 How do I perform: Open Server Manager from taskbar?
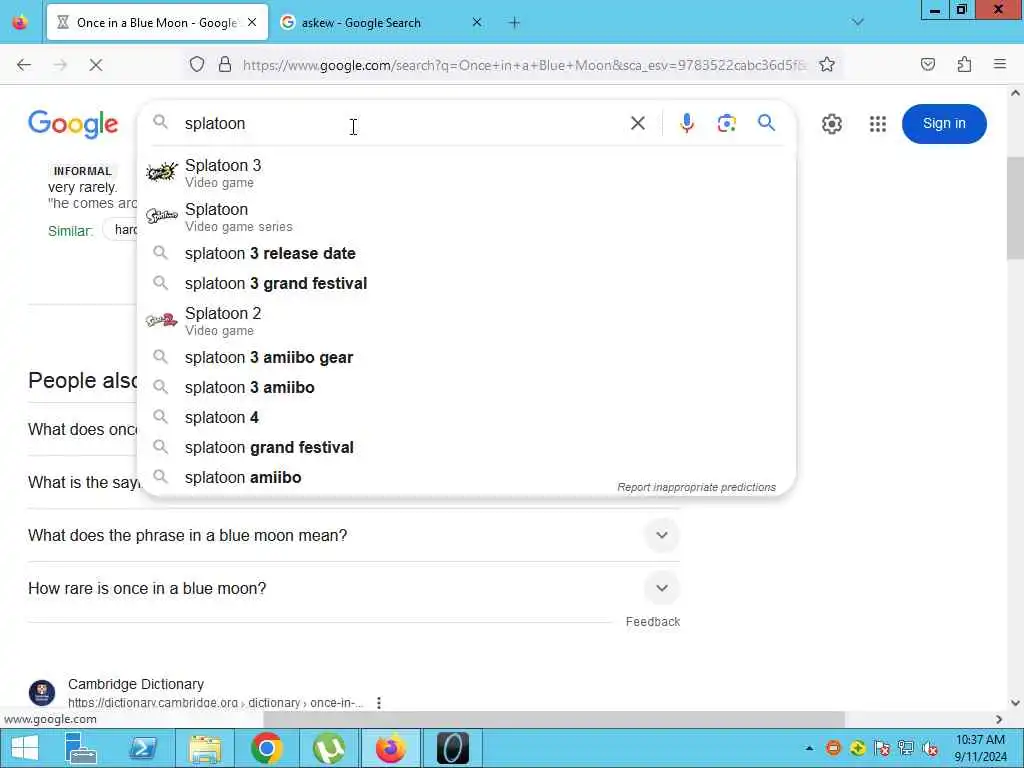pos(81,748)
